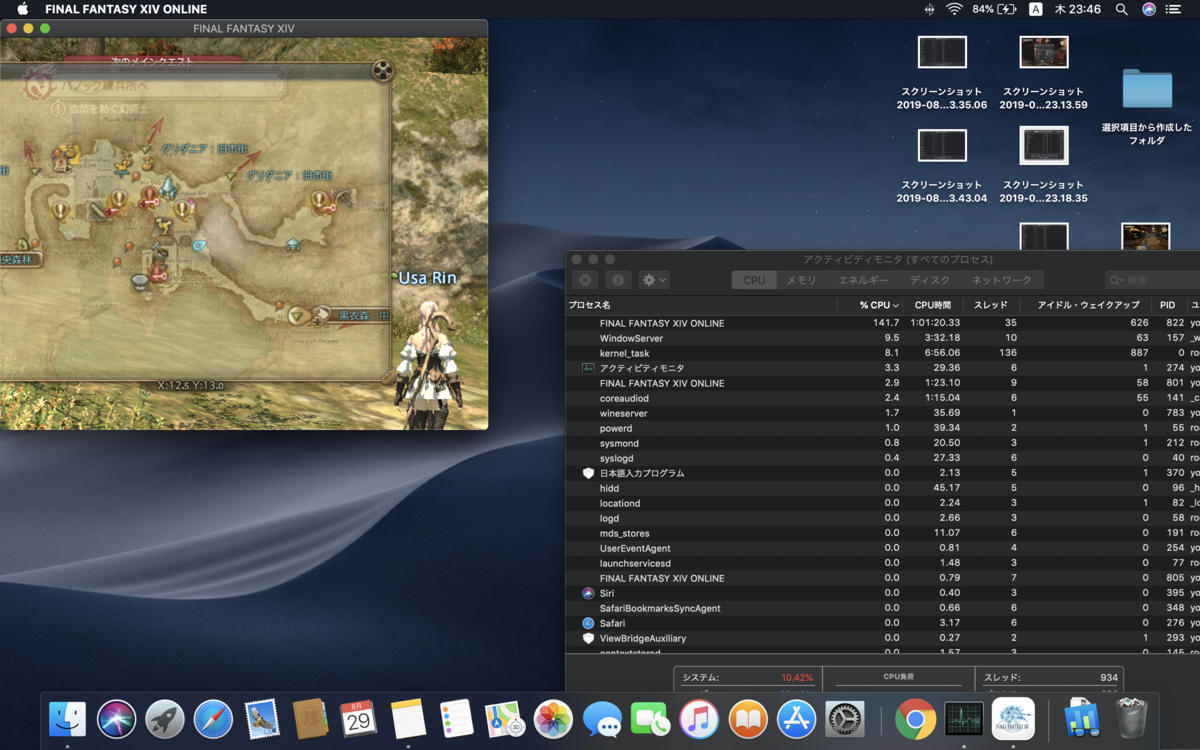Open Finder from the Dock

click(x=68, y=719)
